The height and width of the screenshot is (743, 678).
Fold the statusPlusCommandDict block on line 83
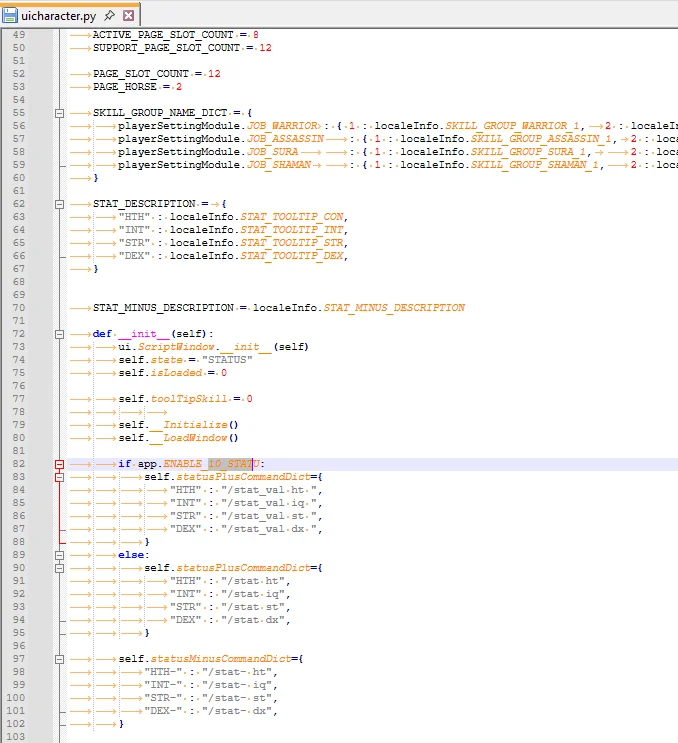pos(59,477)
